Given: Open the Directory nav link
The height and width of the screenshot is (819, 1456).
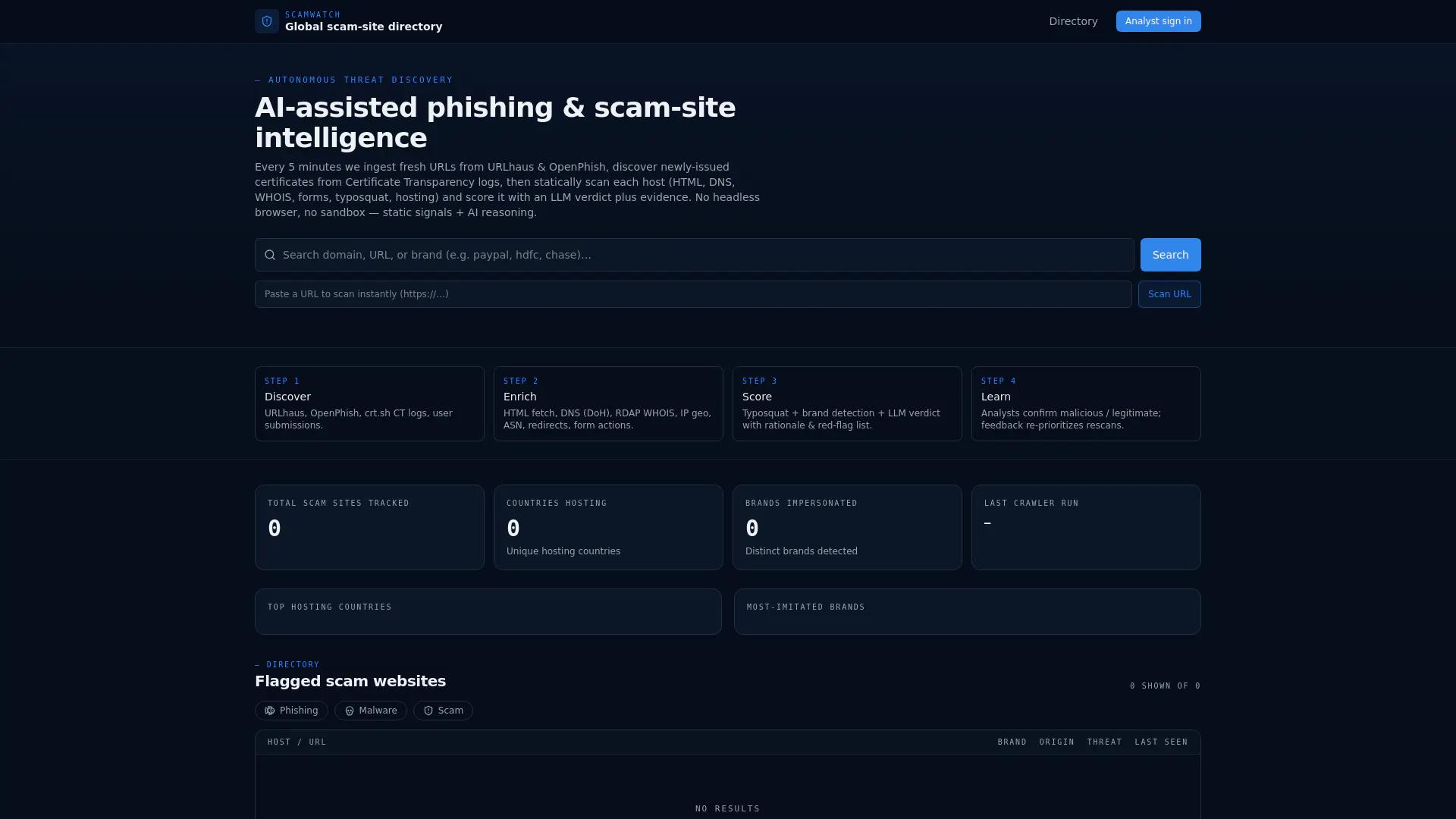Looking at the screenshot, I should pos(1073,21).
